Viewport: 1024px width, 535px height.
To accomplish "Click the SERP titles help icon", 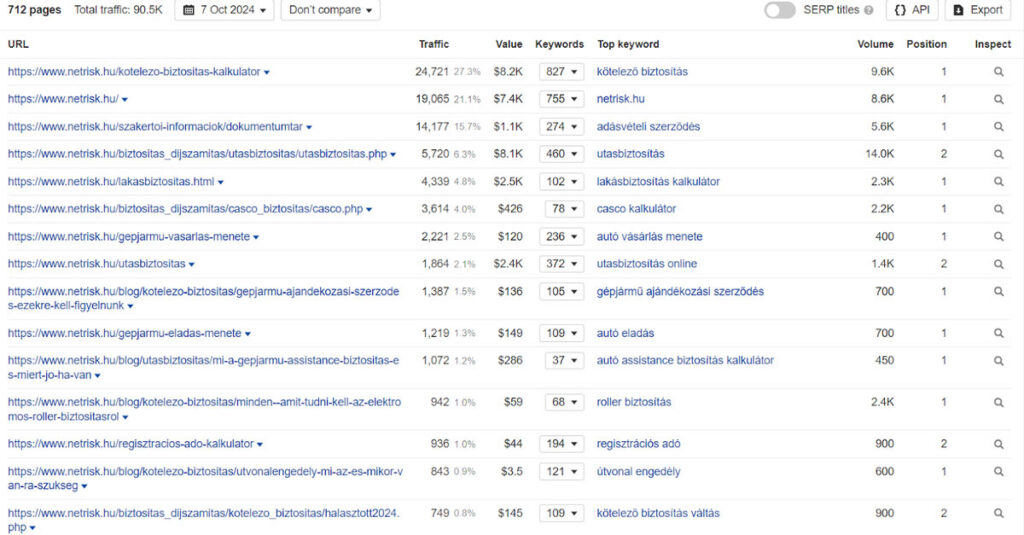I will coord(869,10).
